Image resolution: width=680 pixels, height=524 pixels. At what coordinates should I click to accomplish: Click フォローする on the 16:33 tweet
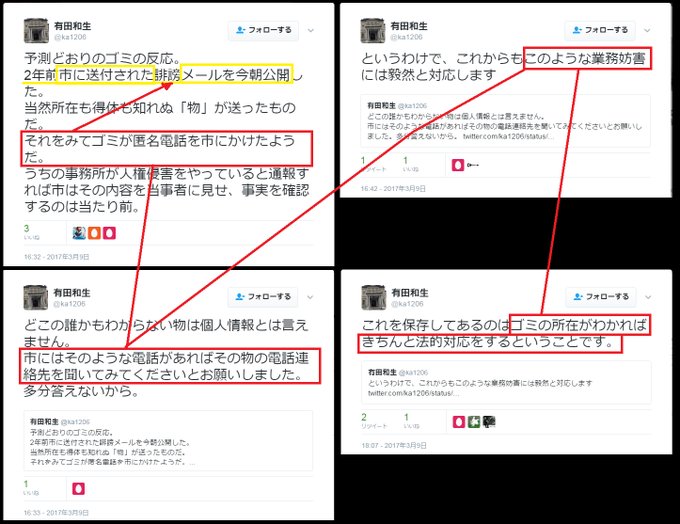click(263, 297)
